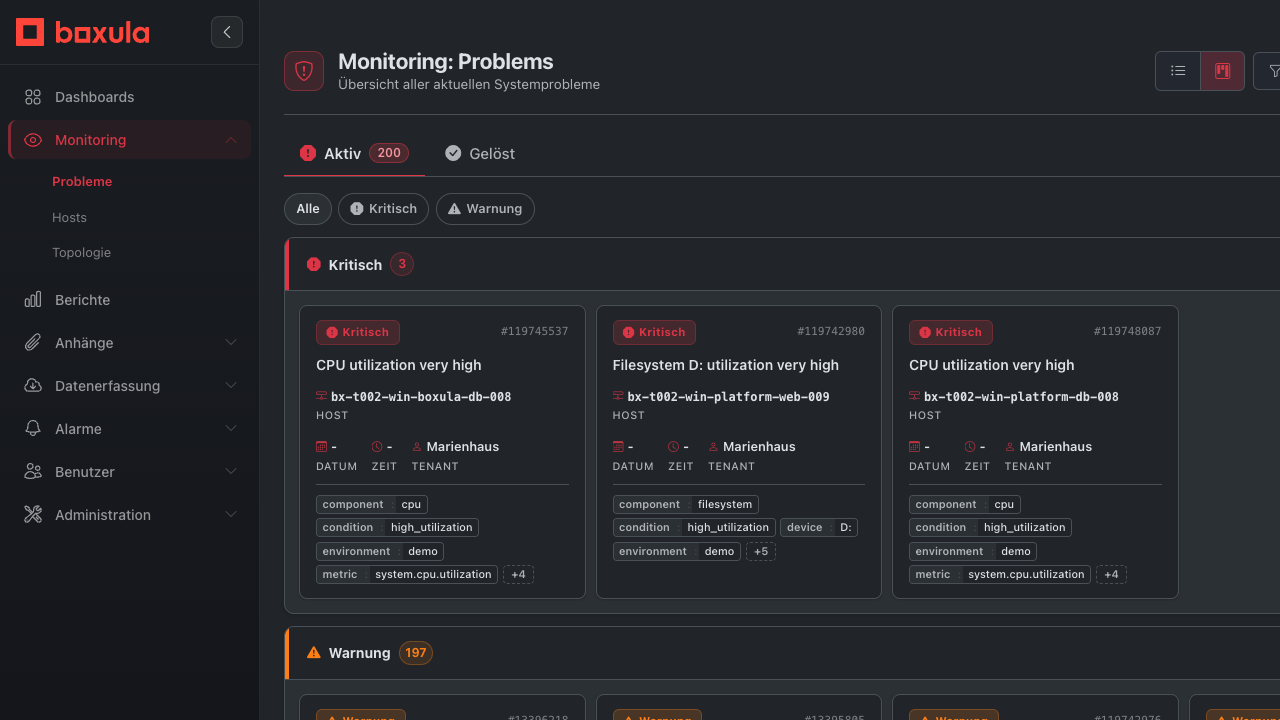Open host bx-t002-win-platform-web-009 link
The width and height of the screenshot is (1280, 720).
(728, 397)
